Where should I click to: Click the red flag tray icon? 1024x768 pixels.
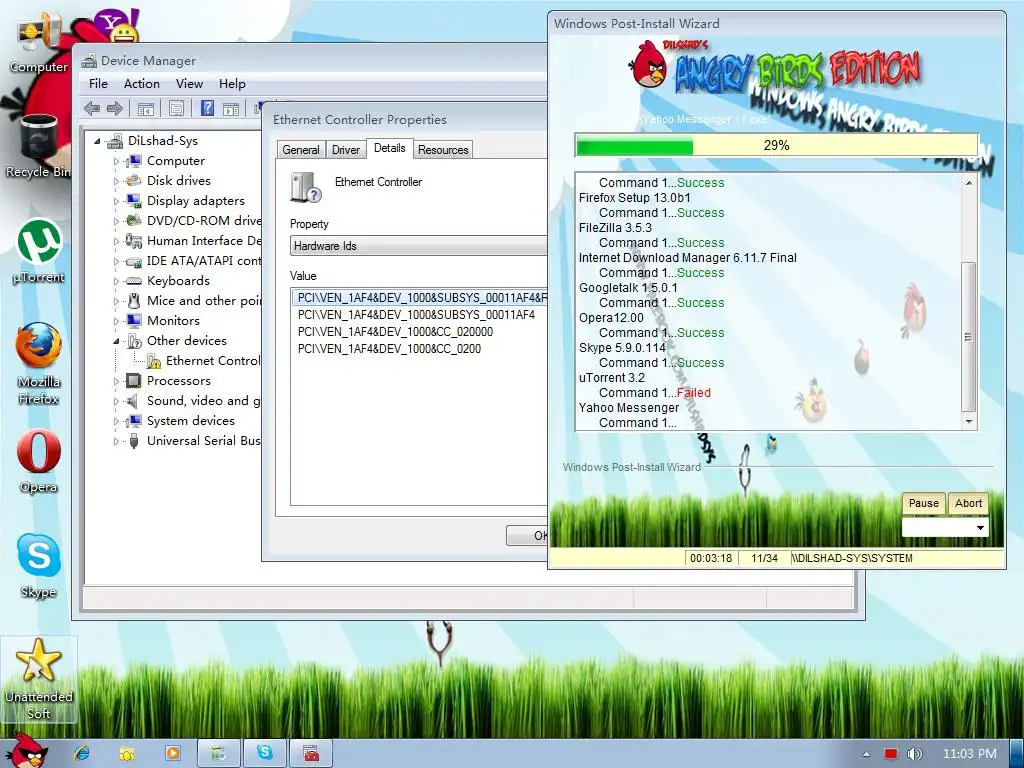tap(890, 754)
